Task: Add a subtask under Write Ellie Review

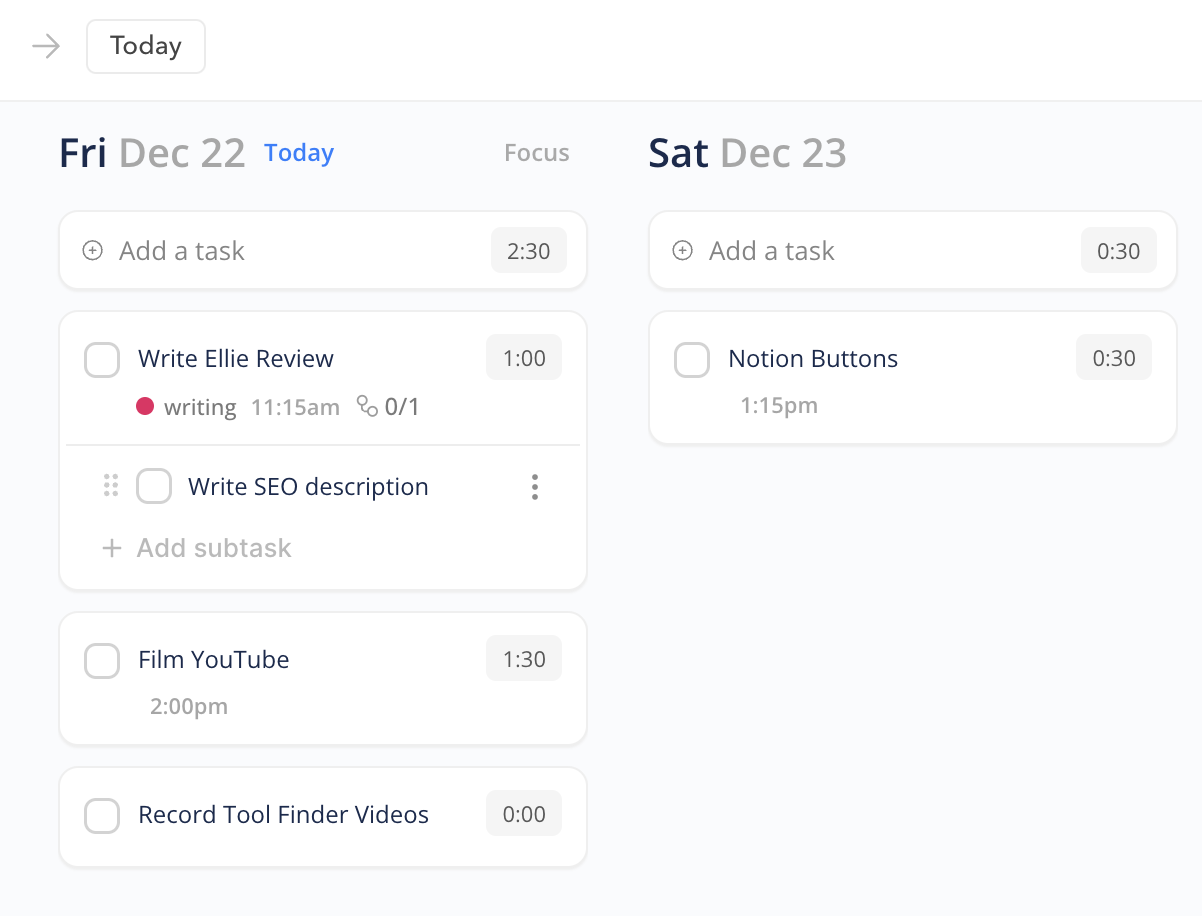Action: (x=213, y=548)
